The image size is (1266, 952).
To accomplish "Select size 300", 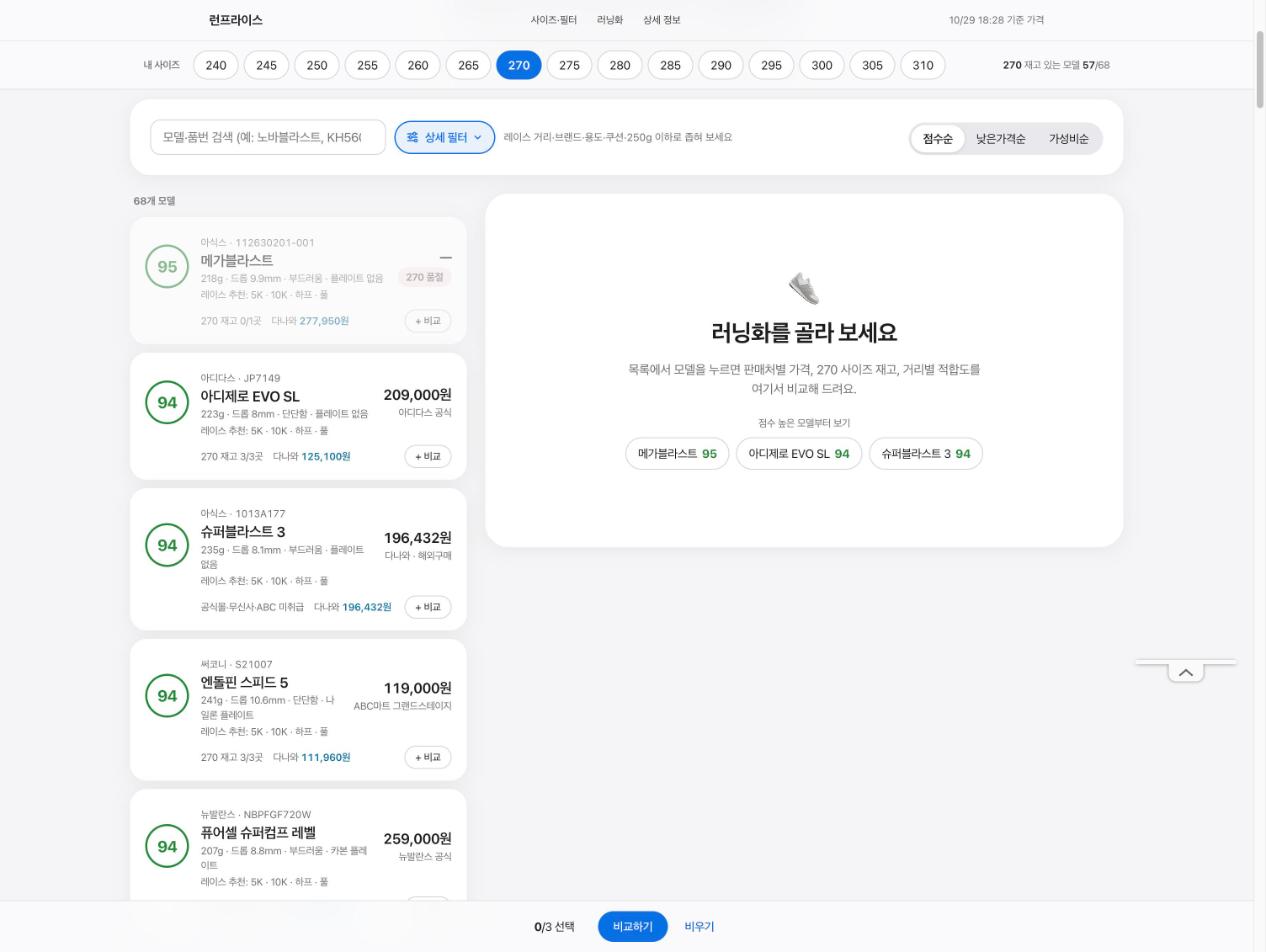I will (822, 65).
